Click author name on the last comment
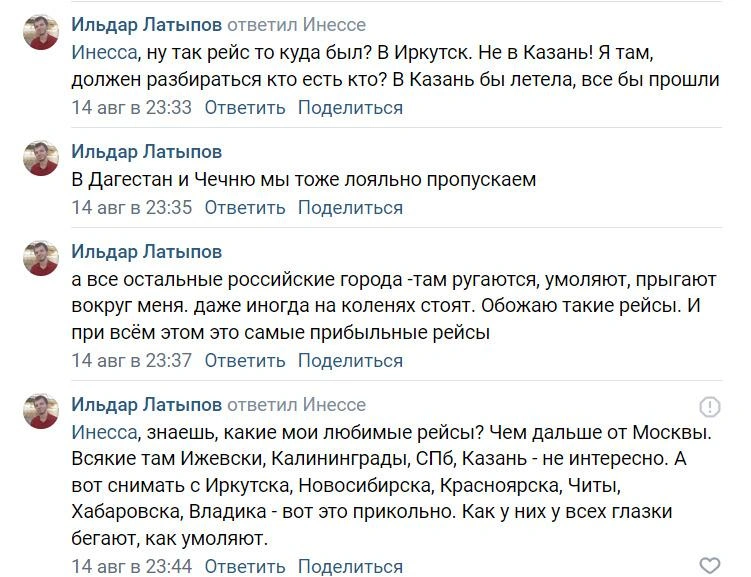 pyautogui.click(x=147, y=405)
